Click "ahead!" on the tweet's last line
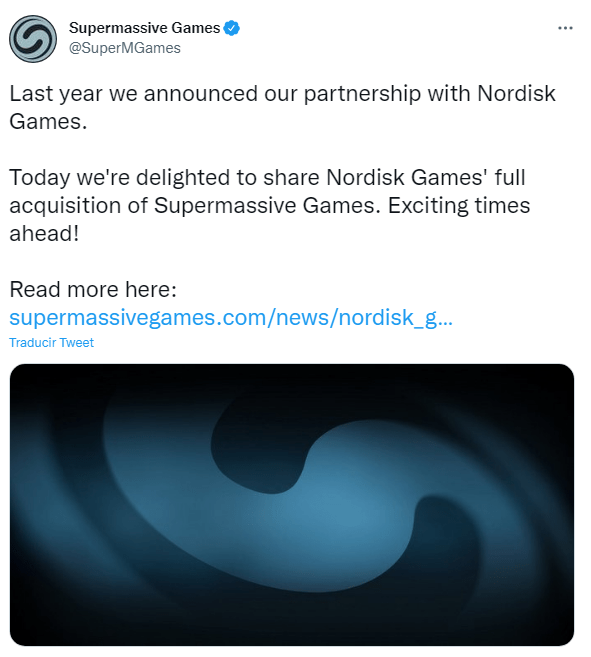Viewport: 591px width, 657px height. 44,234
